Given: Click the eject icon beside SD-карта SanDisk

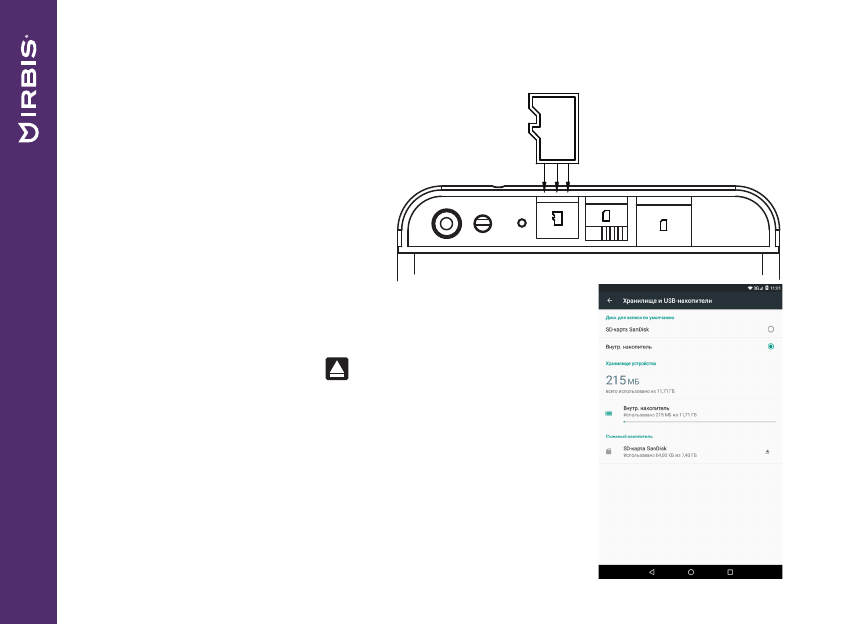Looking at the screenshot, I should [x=768, y=452].
